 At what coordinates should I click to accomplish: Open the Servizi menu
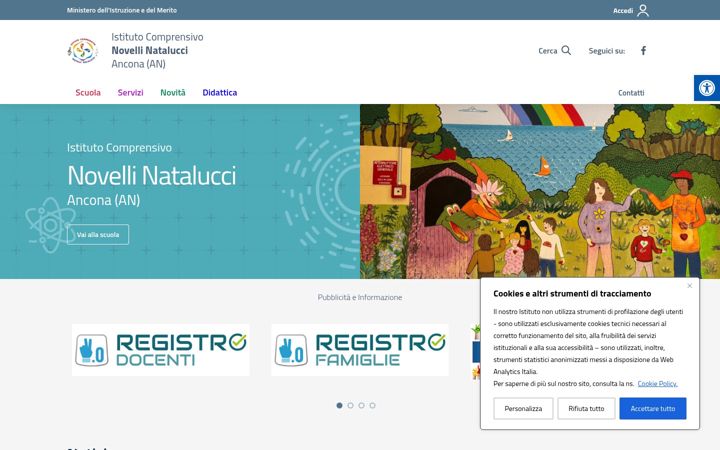[x=130, y=93]
